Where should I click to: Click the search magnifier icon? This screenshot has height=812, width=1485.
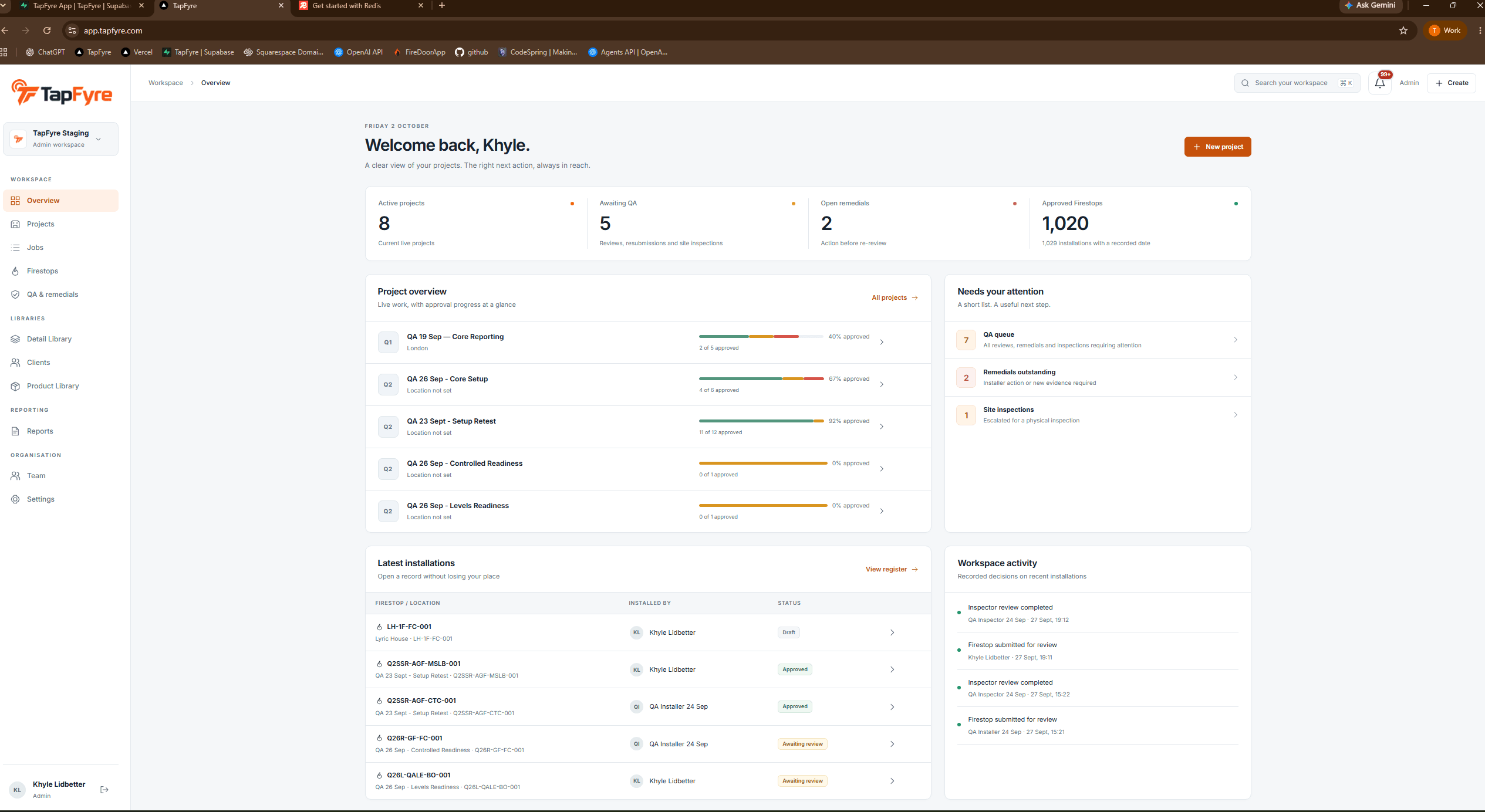click(x=1245, y=83)
